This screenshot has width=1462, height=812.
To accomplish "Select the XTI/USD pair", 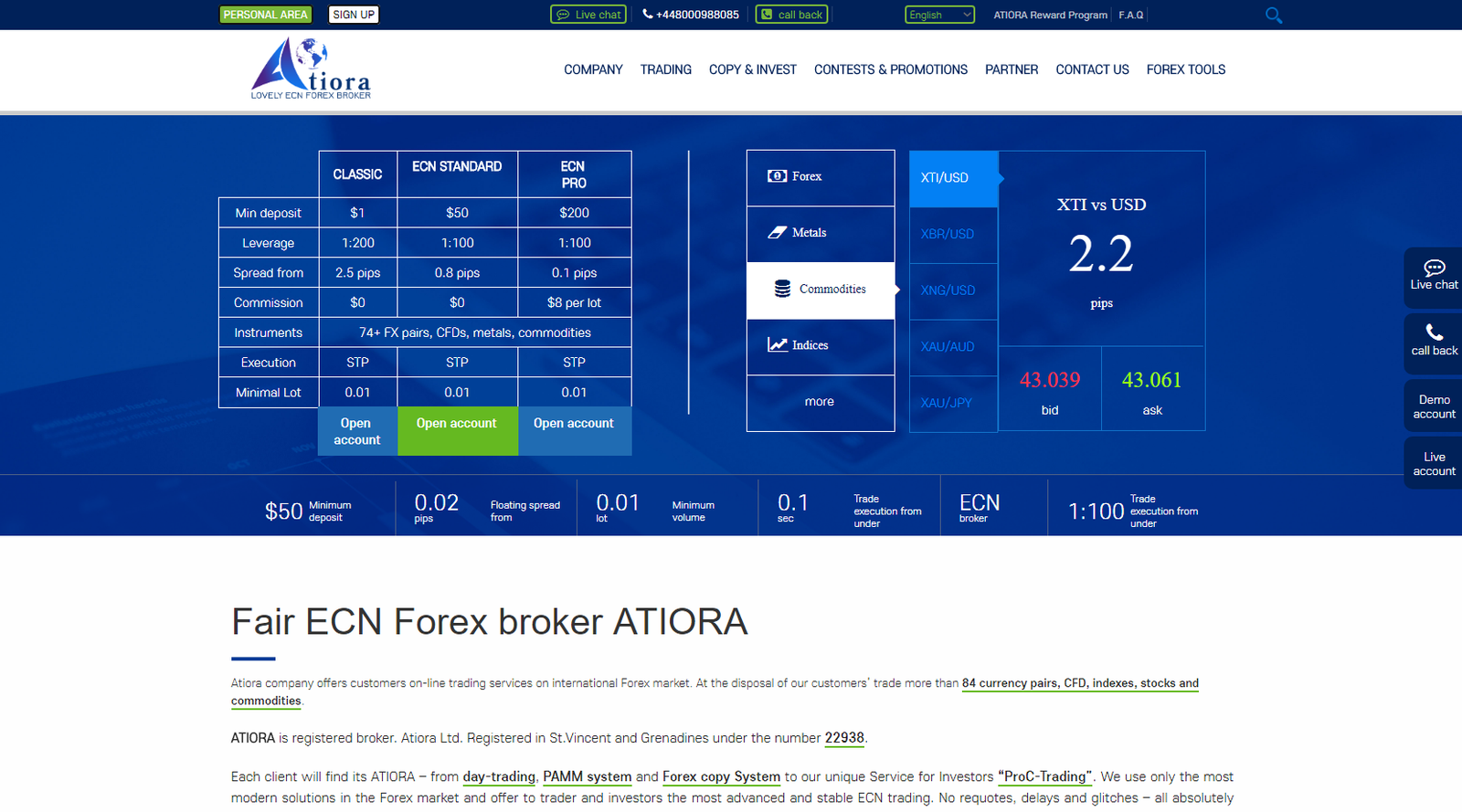I will pos(954,178).
